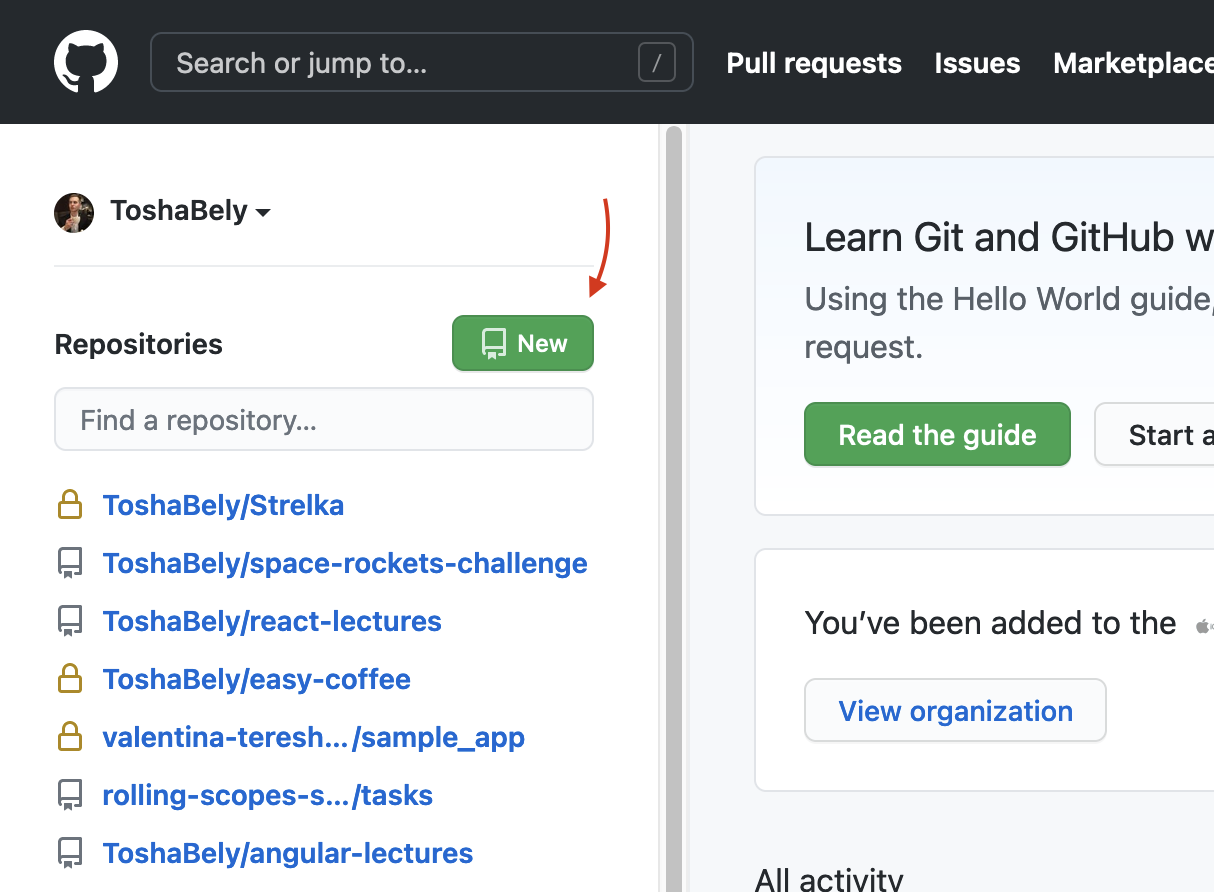The width and height of the screenshot is (1214, 892).
Task: Open ToshaBely/easy-coffee repository
Action: (257, 679)
